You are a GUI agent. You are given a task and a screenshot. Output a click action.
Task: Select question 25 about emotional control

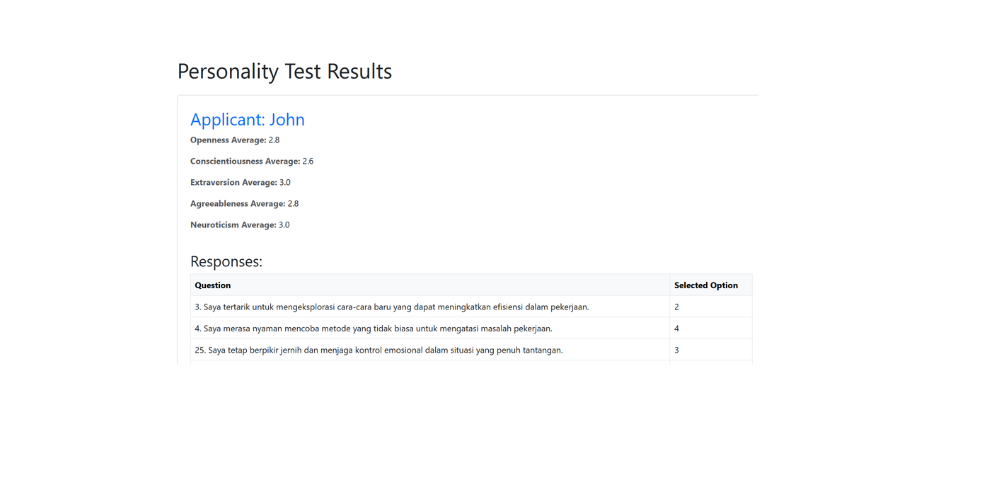378,350
